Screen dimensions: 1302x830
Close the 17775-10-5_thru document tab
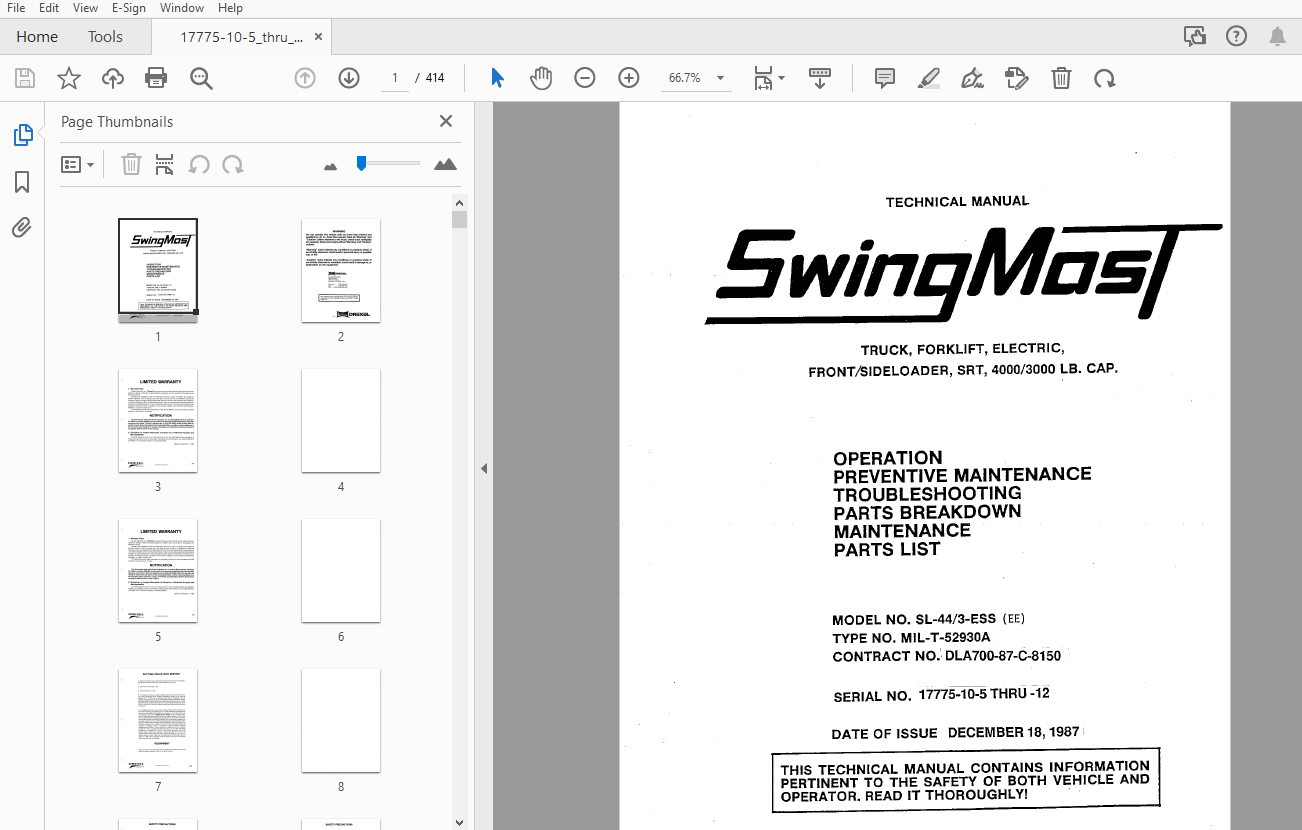click(319, 37)
